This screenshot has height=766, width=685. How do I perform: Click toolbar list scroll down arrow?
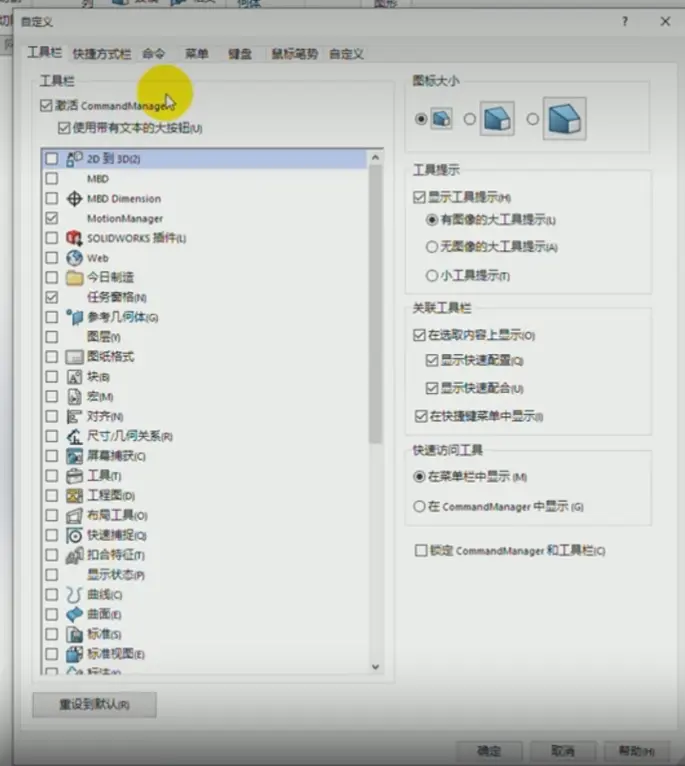click(375, 667)
